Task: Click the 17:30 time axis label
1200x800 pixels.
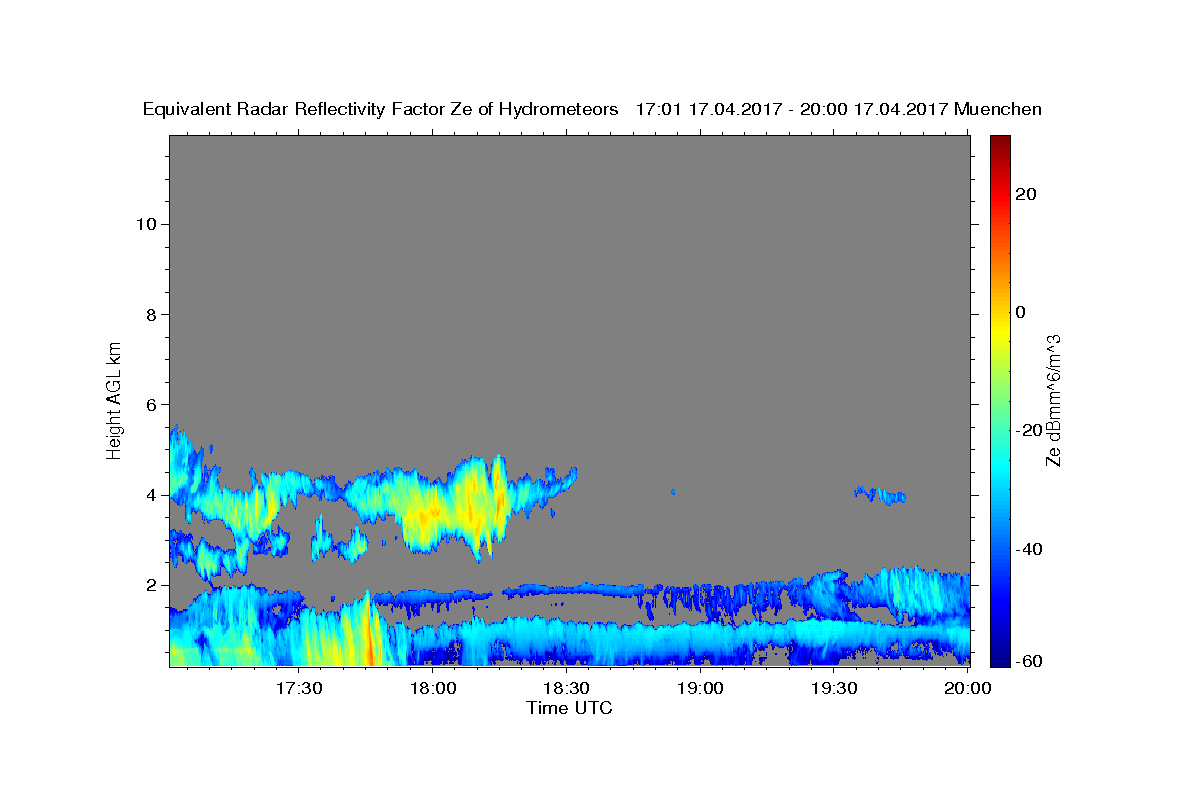Action: (299, 688)
